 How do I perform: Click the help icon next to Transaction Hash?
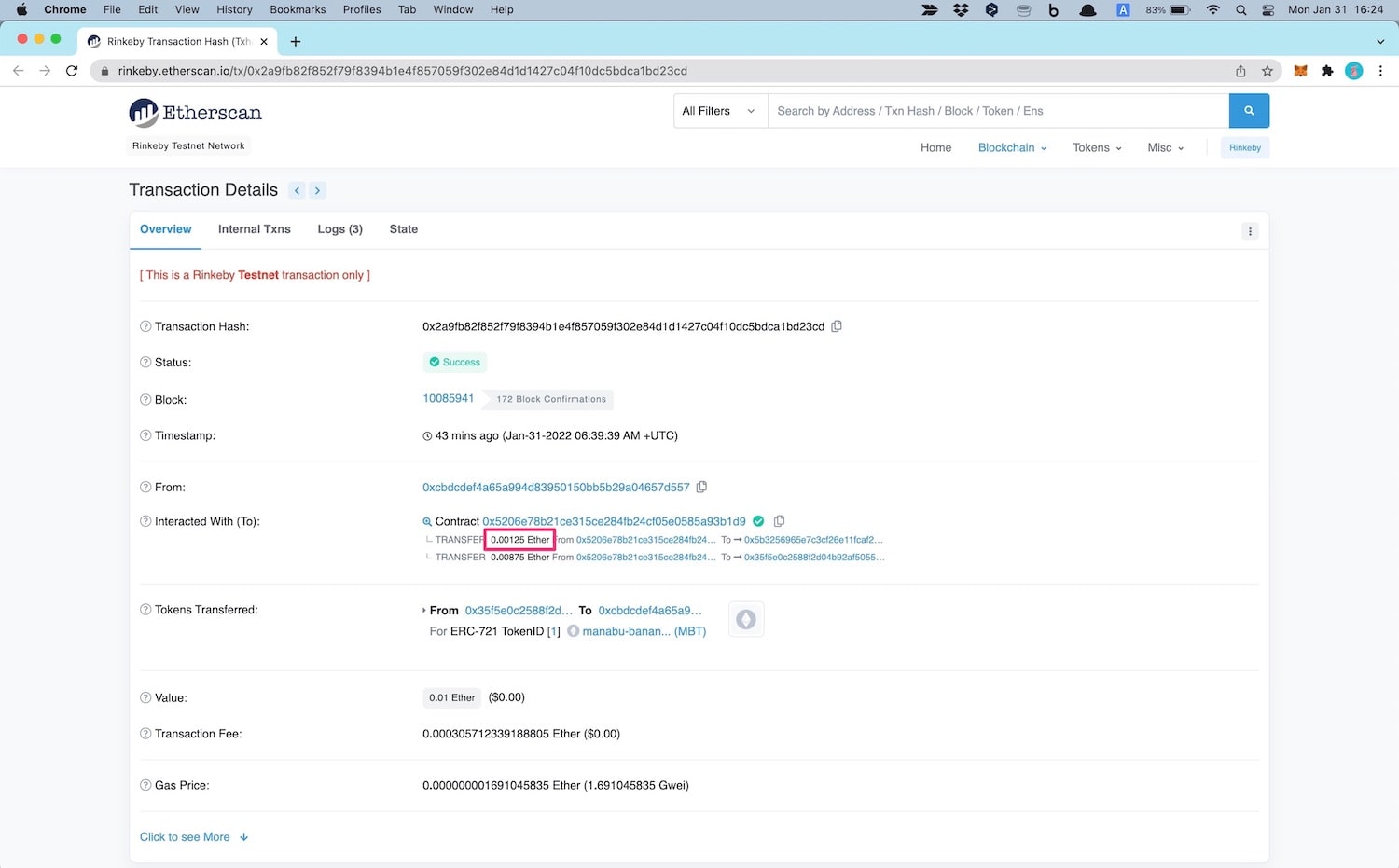pyautogui.click(x=145, y=326)
